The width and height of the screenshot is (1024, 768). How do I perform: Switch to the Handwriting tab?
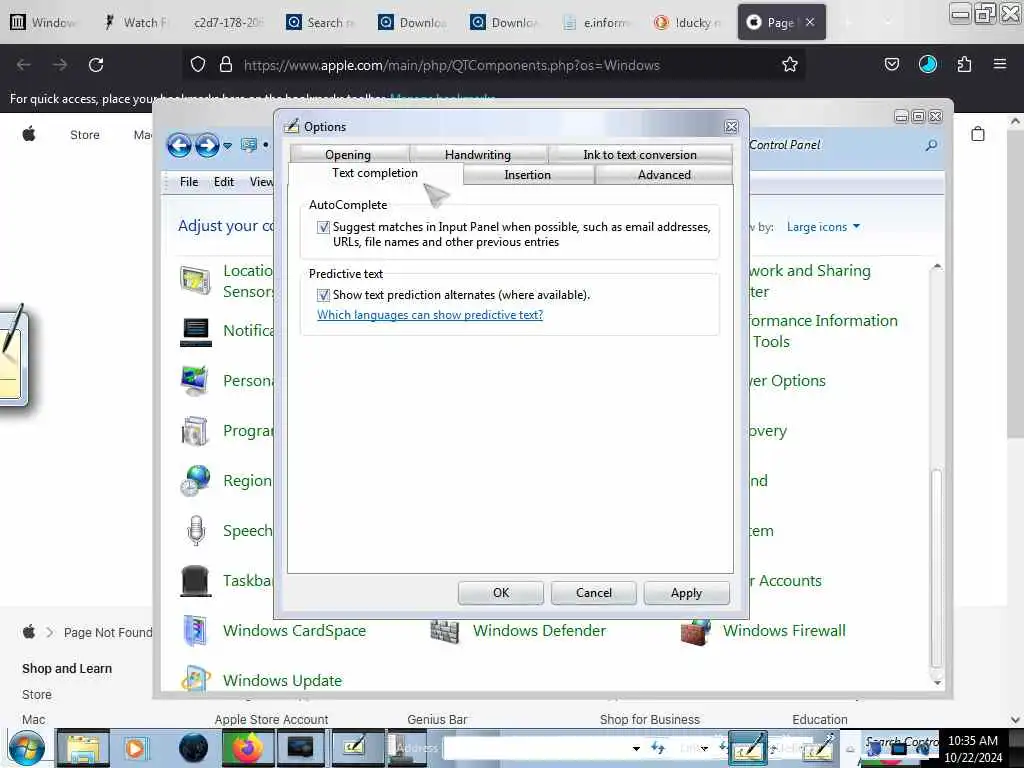point(478,154)
